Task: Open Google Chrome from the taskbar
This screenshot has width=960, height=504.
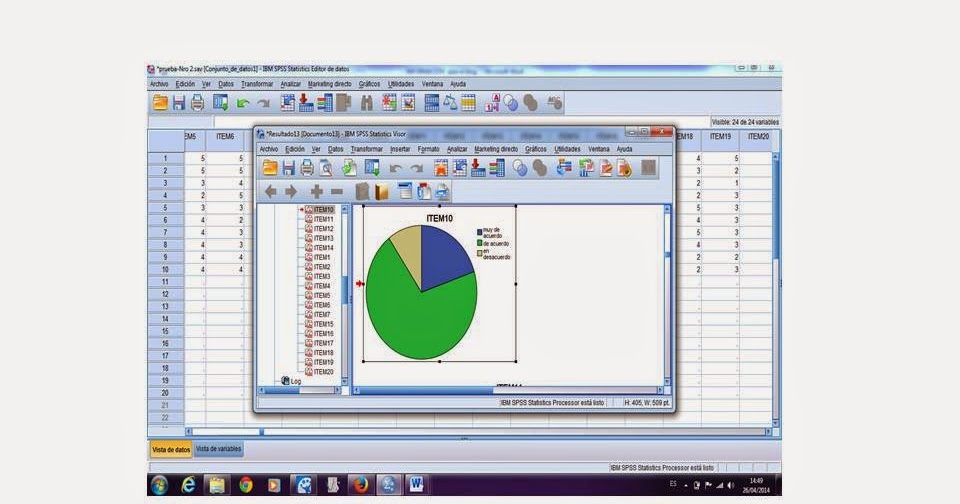Action: coord(246,486)
